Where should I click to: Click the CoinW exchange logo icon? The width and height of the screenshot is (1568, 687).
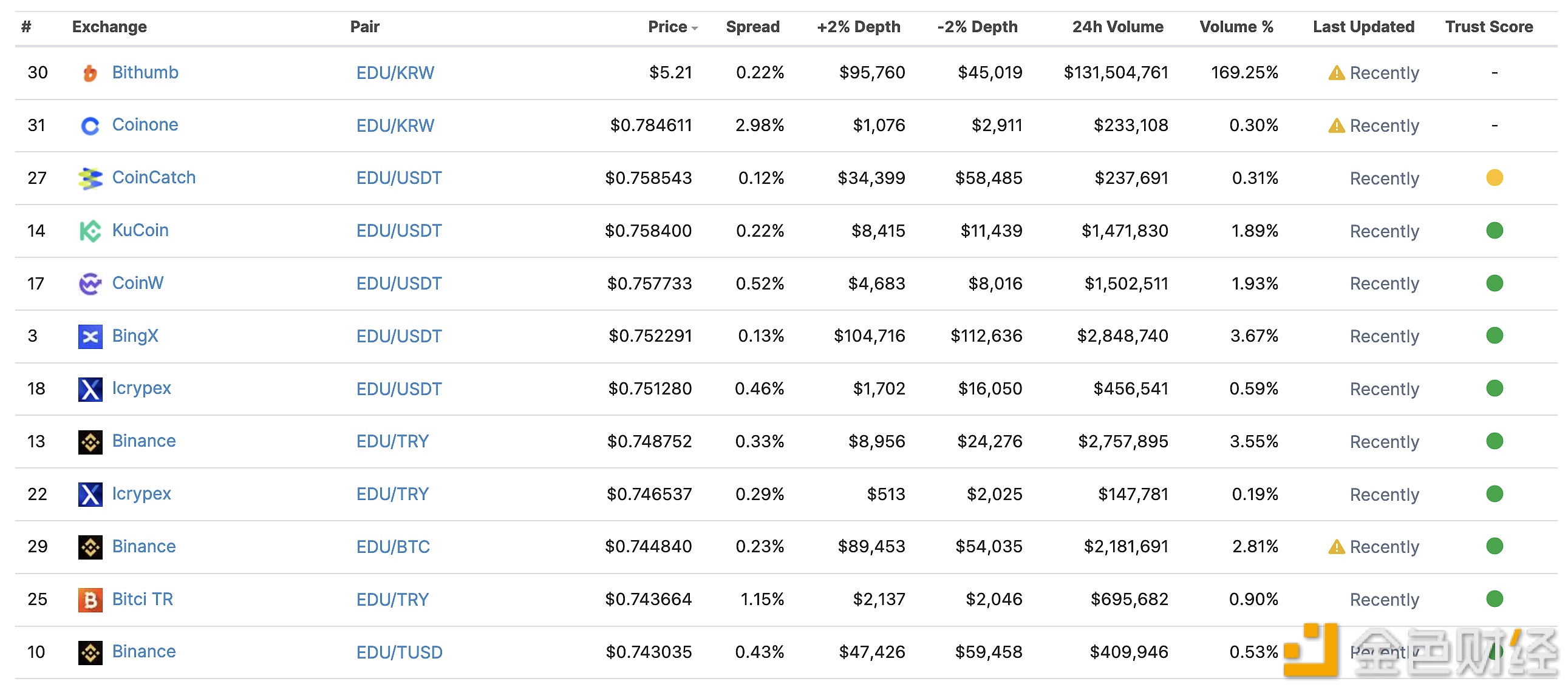tap(90, 283)
